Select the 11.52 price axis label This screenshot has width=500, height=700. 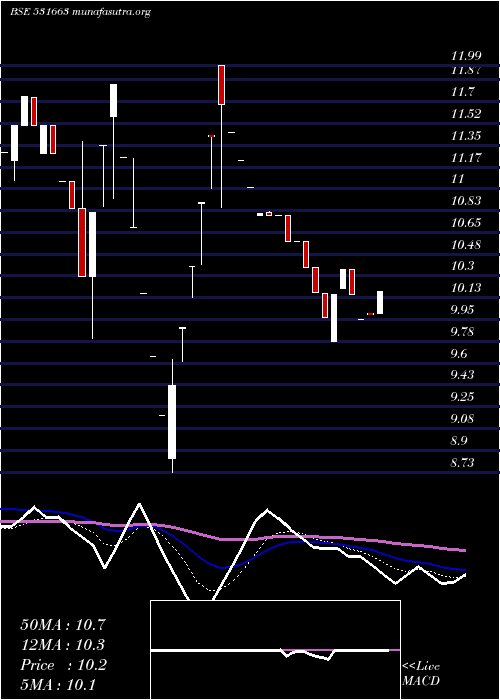click(x=466, y=114)
